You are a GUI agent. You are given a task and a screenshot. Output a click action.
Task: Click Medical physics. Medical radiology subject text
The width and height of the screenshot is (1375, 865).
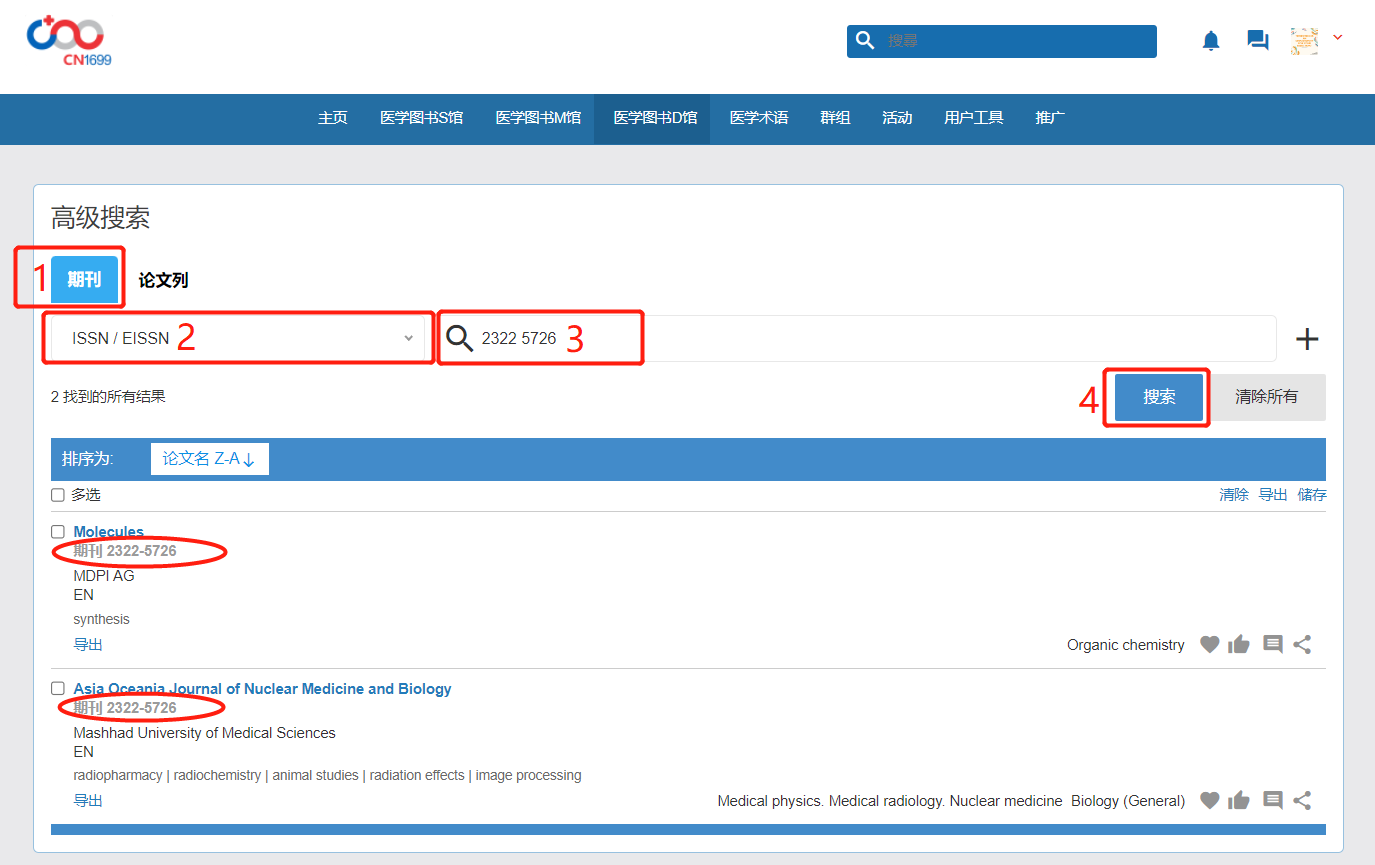click(x=890, y=801)
